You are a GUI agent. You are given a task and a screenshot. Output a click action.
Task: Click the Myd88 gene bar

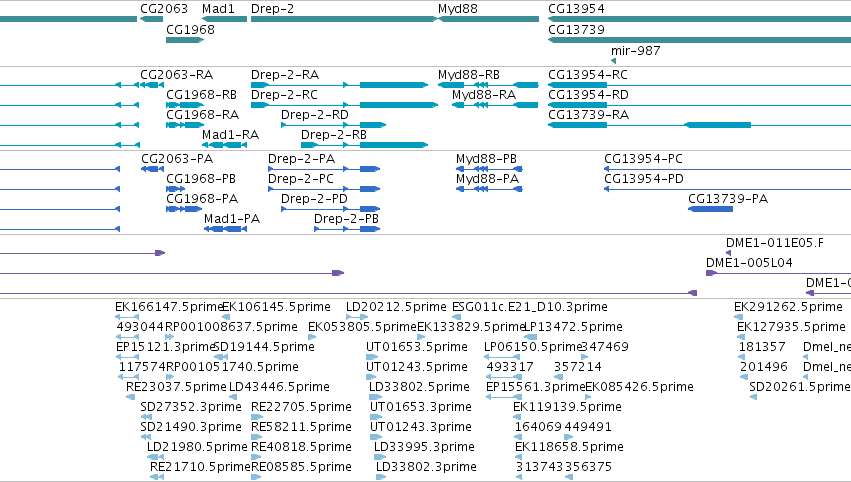488,19
